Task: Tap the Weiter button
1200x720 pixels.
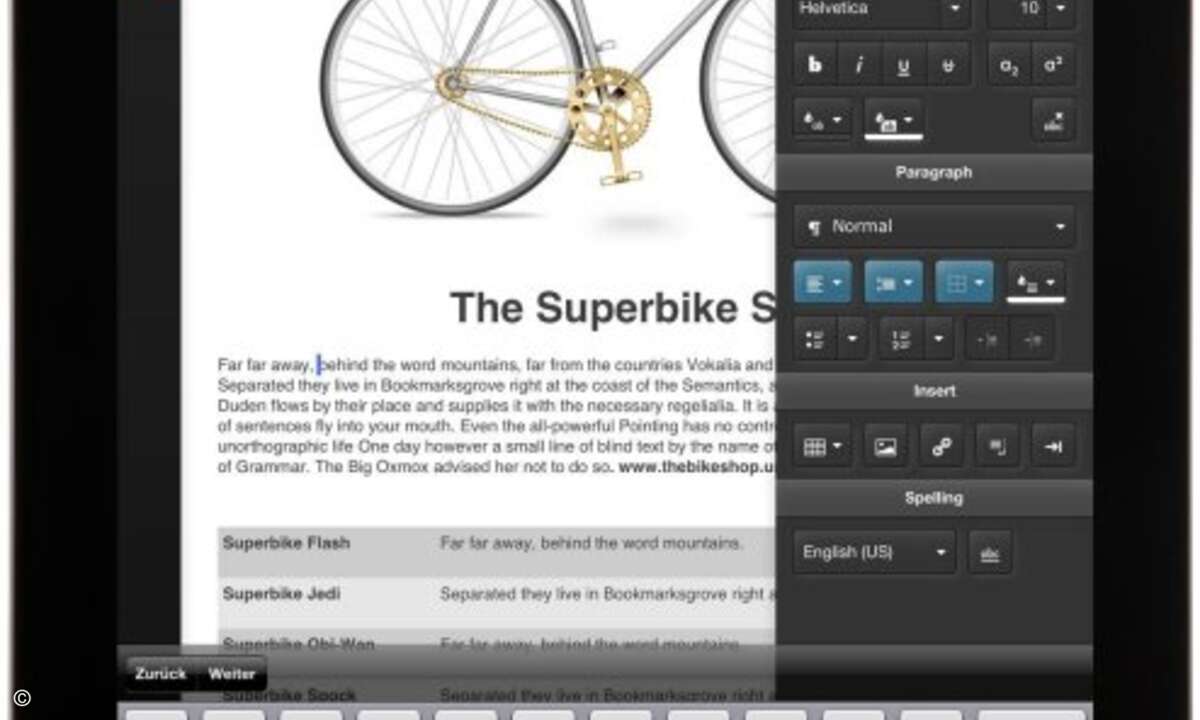Action: pyautogui.click(x=231, y=674)
